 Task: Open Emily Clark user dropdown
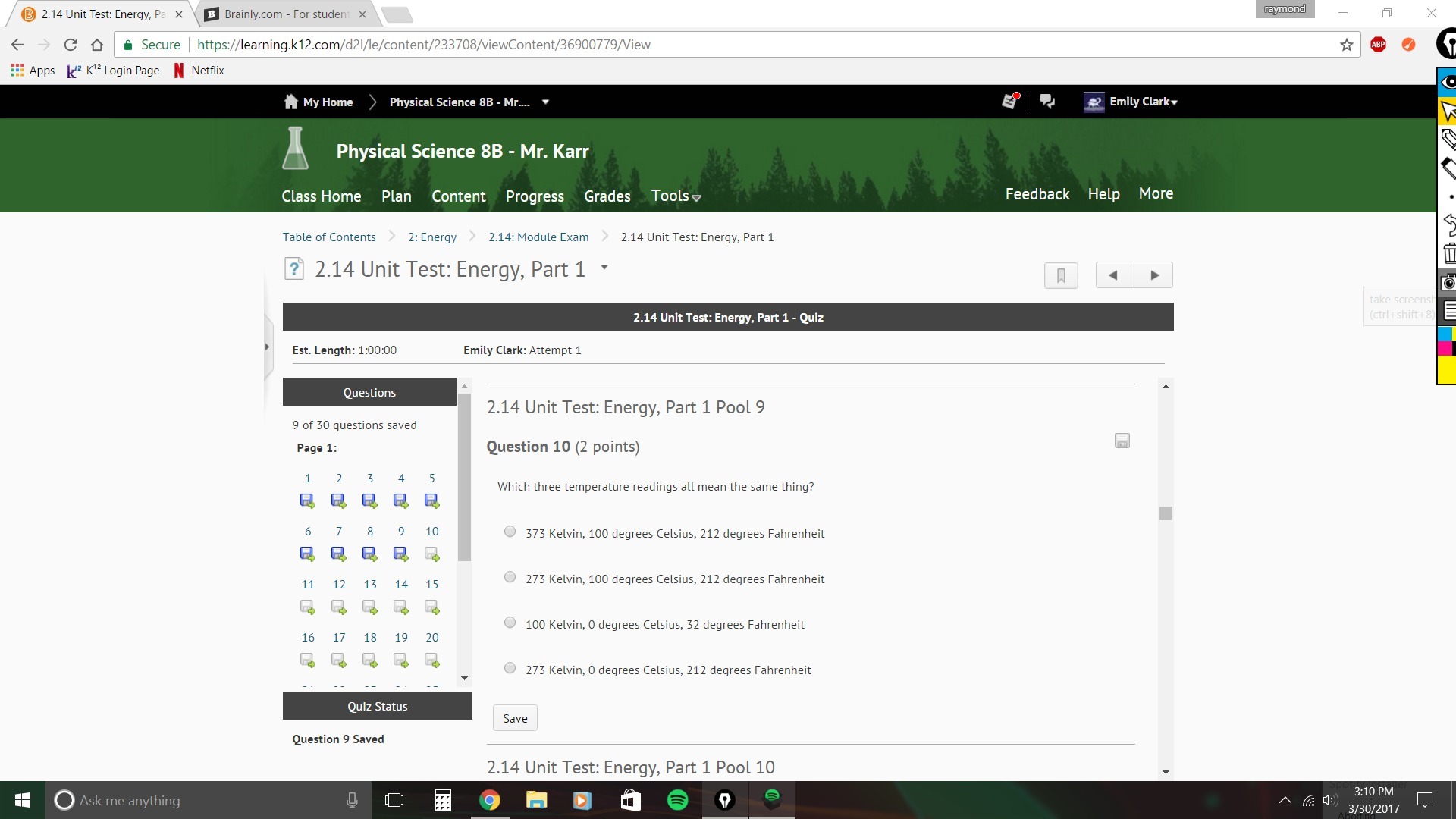[x=1143, y=102]
